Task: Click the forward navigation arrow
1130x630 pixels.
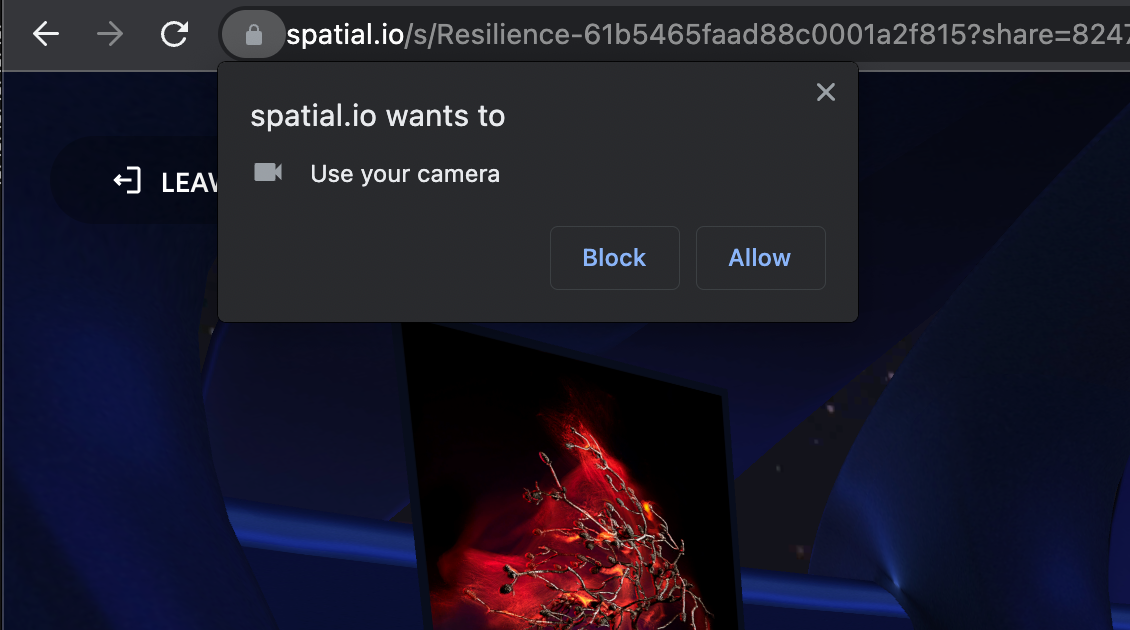Action: point(110,34)
